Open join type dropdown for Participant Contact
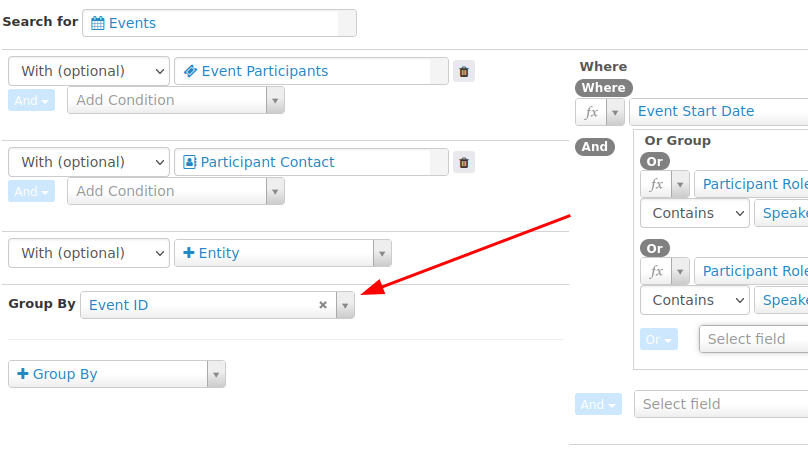Screen dimensions: 808x452 click(x=89, y=162)
